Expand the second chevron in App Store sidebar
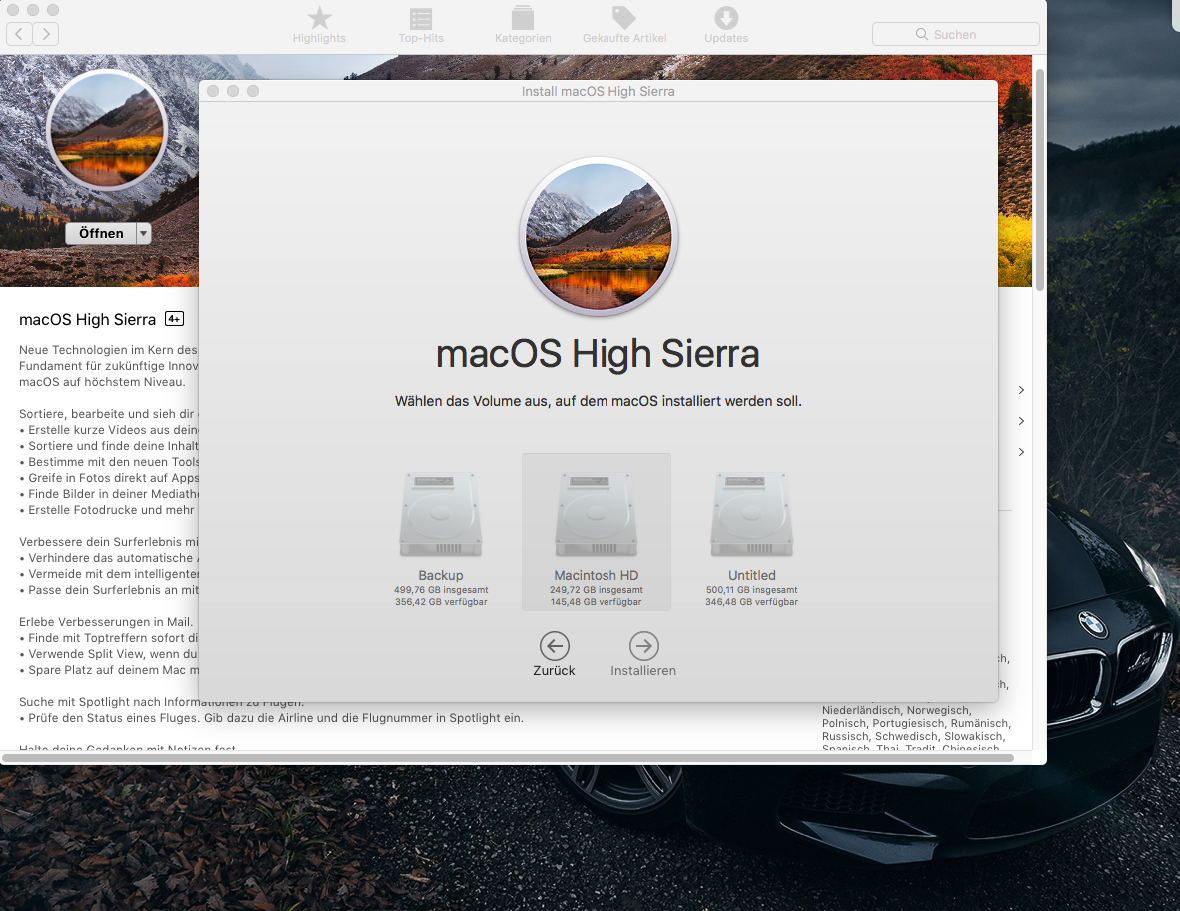Image resolution: width=1180 pixels, height=911 pixels. click(1021, 421)
